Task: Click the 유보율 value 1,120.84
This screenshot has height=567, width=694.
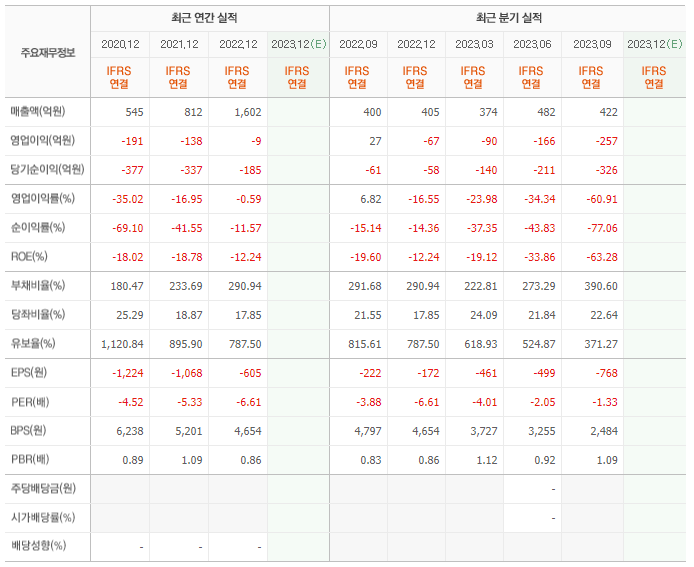Action: tap(122, 344)
